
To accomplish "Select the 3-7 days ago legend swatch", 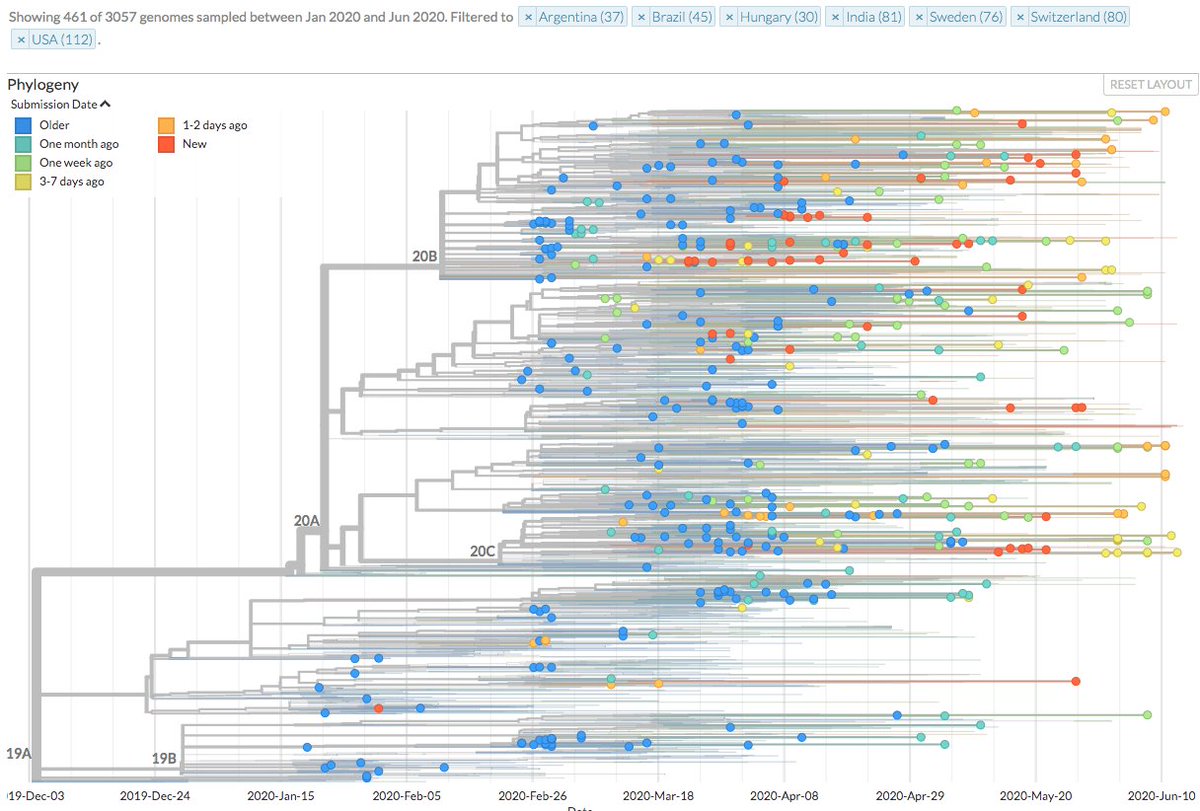I will point(21,182).
